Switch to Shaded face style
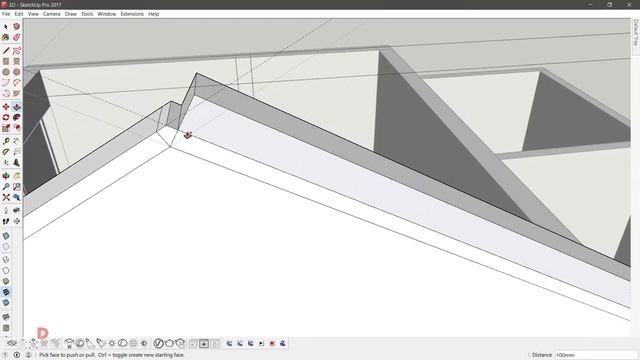The image size is (640, 360). pos(6,281)
